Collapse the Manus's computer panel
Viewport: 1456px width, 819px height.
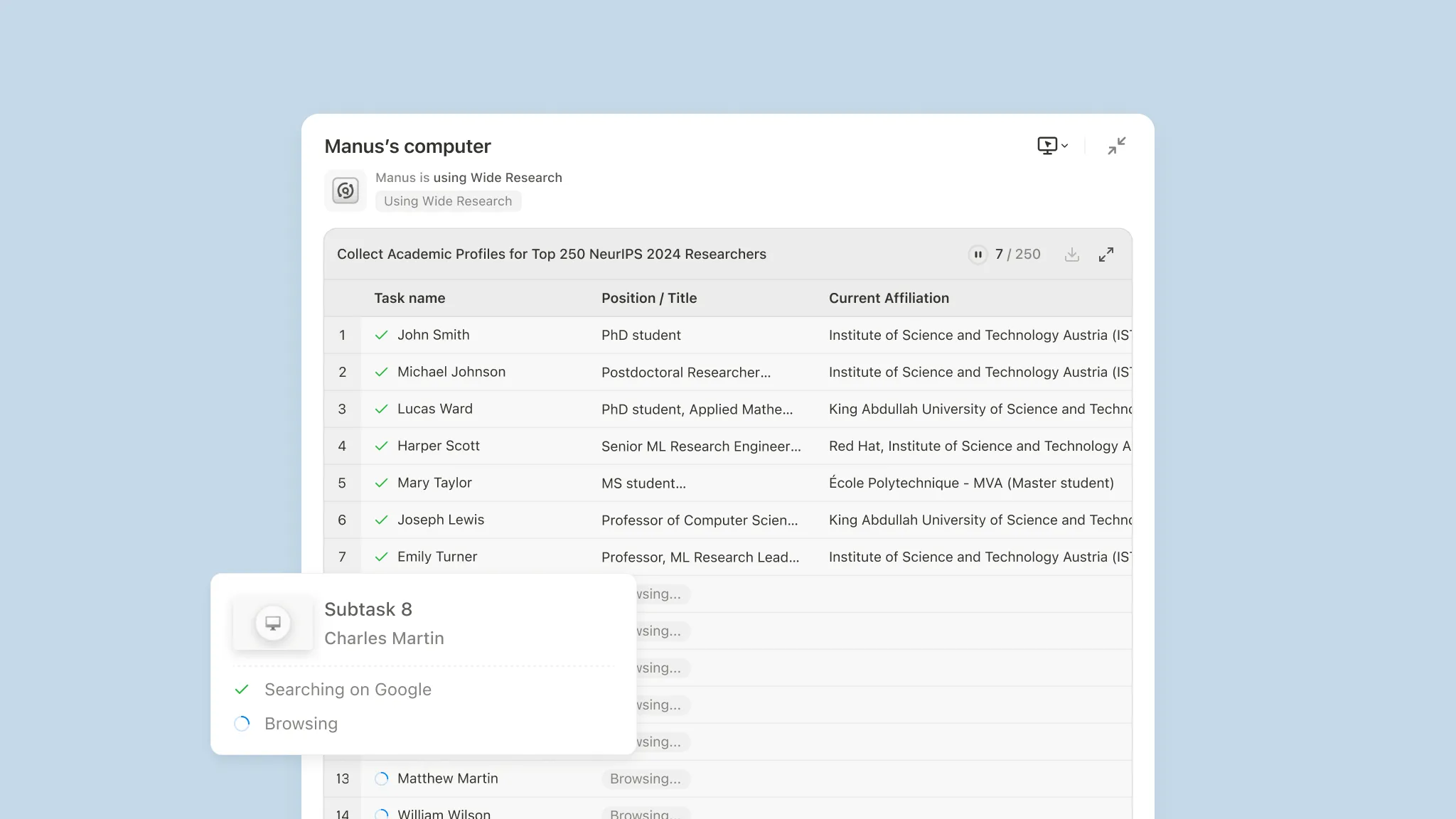pyautogui.click(x=1117, y=146)
